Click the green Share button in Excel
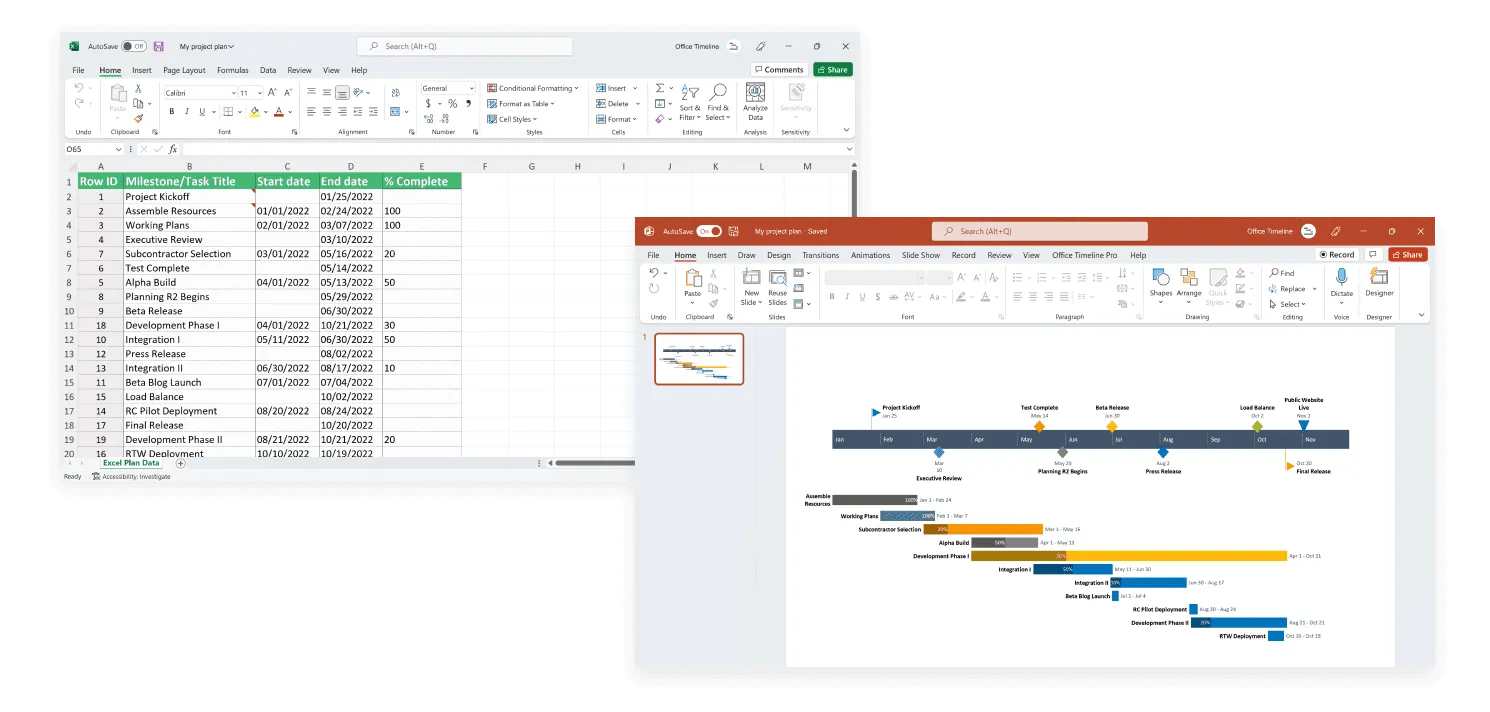 click(832, 70)
